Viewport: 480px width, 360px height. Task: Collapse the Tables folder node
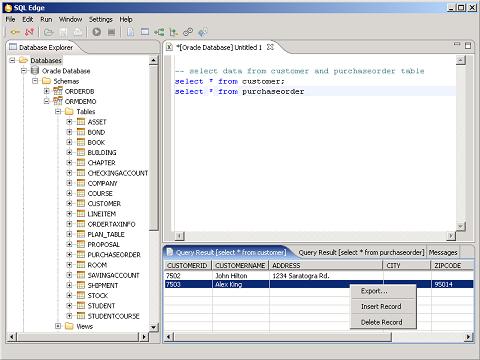click(58, 112)
